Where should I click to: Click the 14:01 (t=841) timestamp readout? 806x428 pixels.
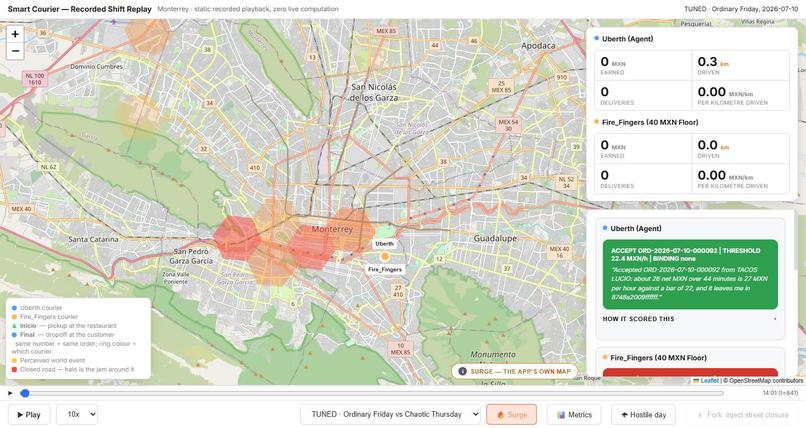pyautogui.click(x=780, y=393)
